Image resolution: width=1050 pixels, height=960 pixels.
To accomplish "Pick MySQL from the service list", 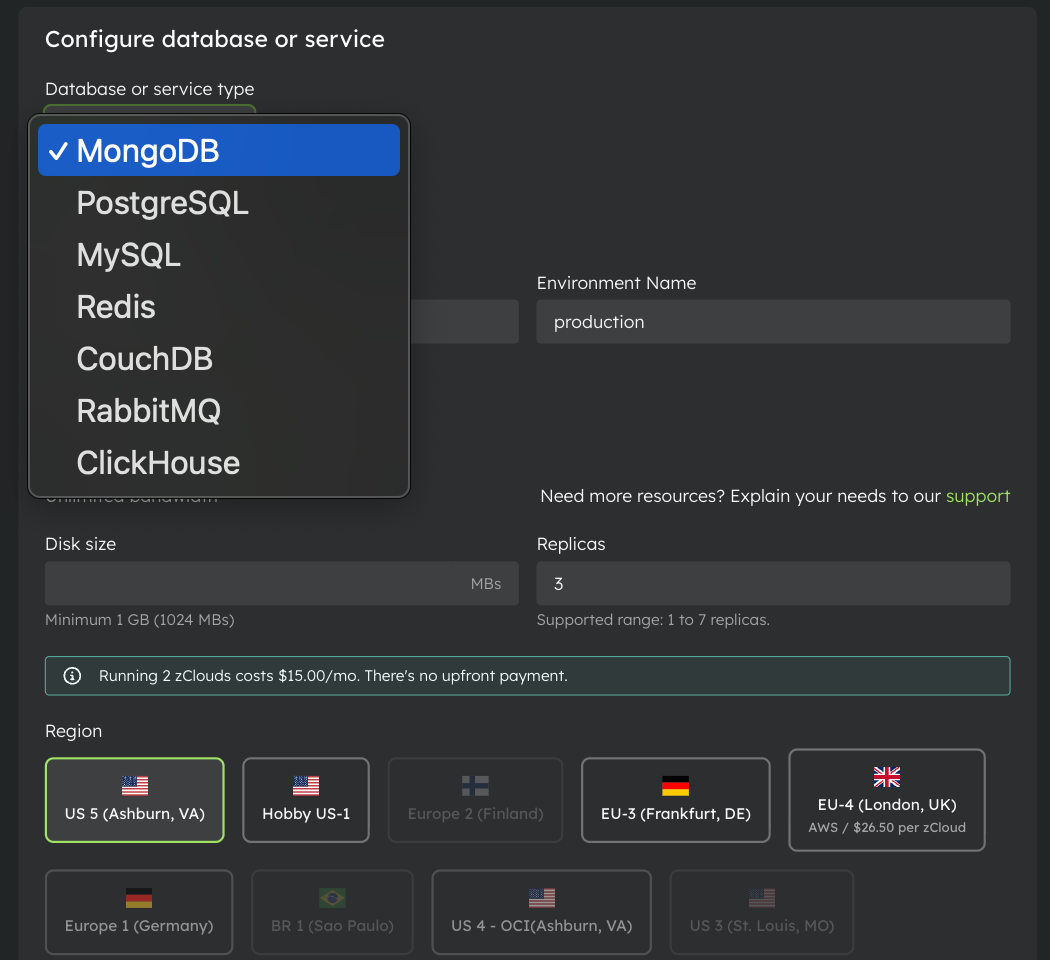I will coord(219,254).
